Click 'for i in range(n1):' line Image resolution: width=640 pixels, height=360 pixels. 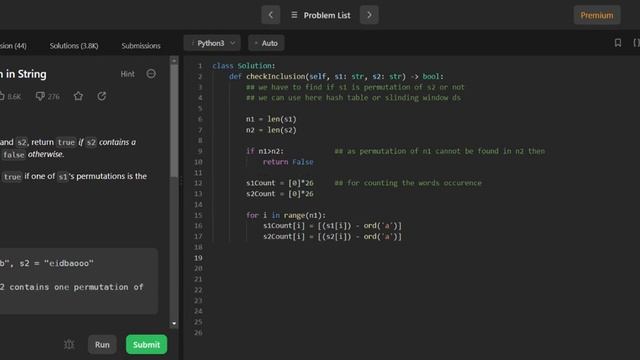coord(286,215)
